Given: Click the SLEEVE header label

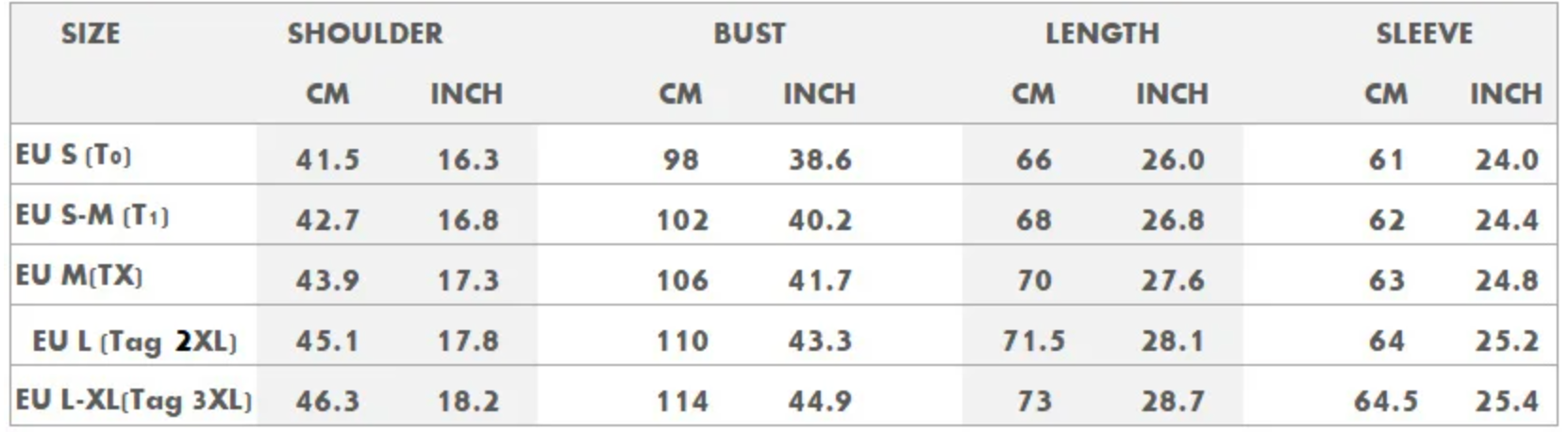Looking at the screenshot, I should click(x=1424, y=34).
